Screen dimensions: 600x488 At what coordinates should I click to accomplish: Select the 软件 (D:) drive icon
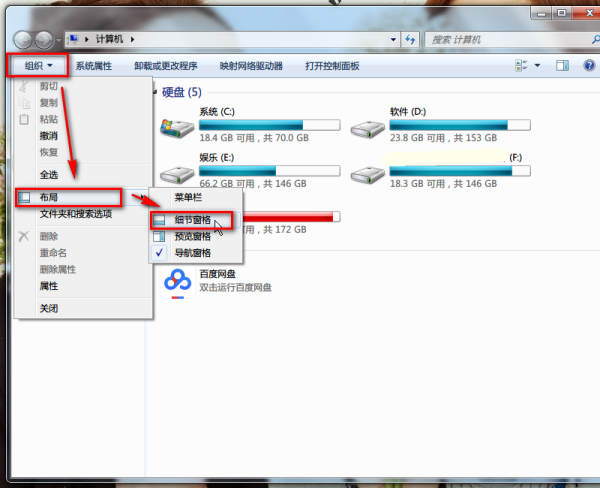[x=367, y=129]
